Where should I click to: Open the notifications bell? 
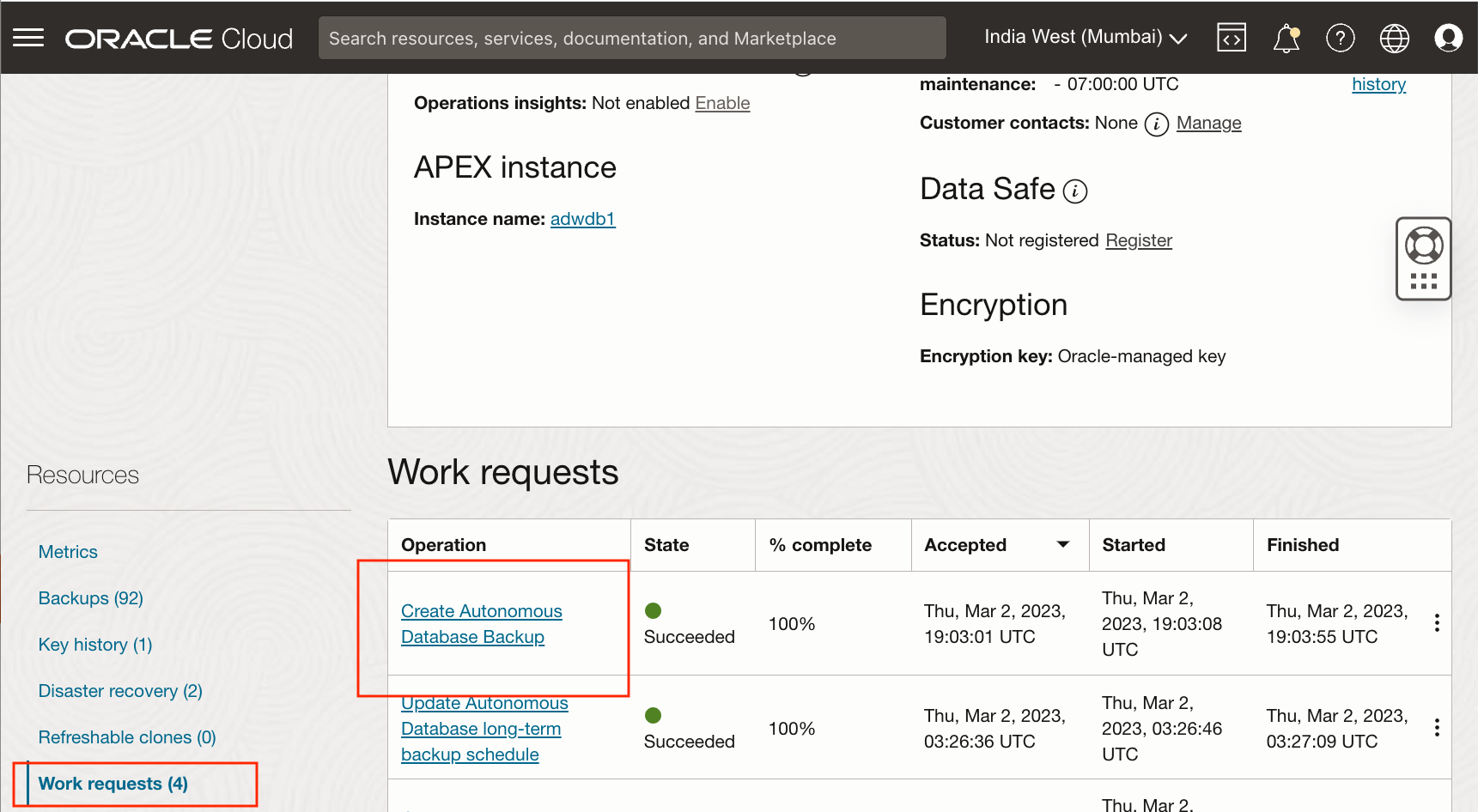pyautogui.click(x=1286, y=39)
